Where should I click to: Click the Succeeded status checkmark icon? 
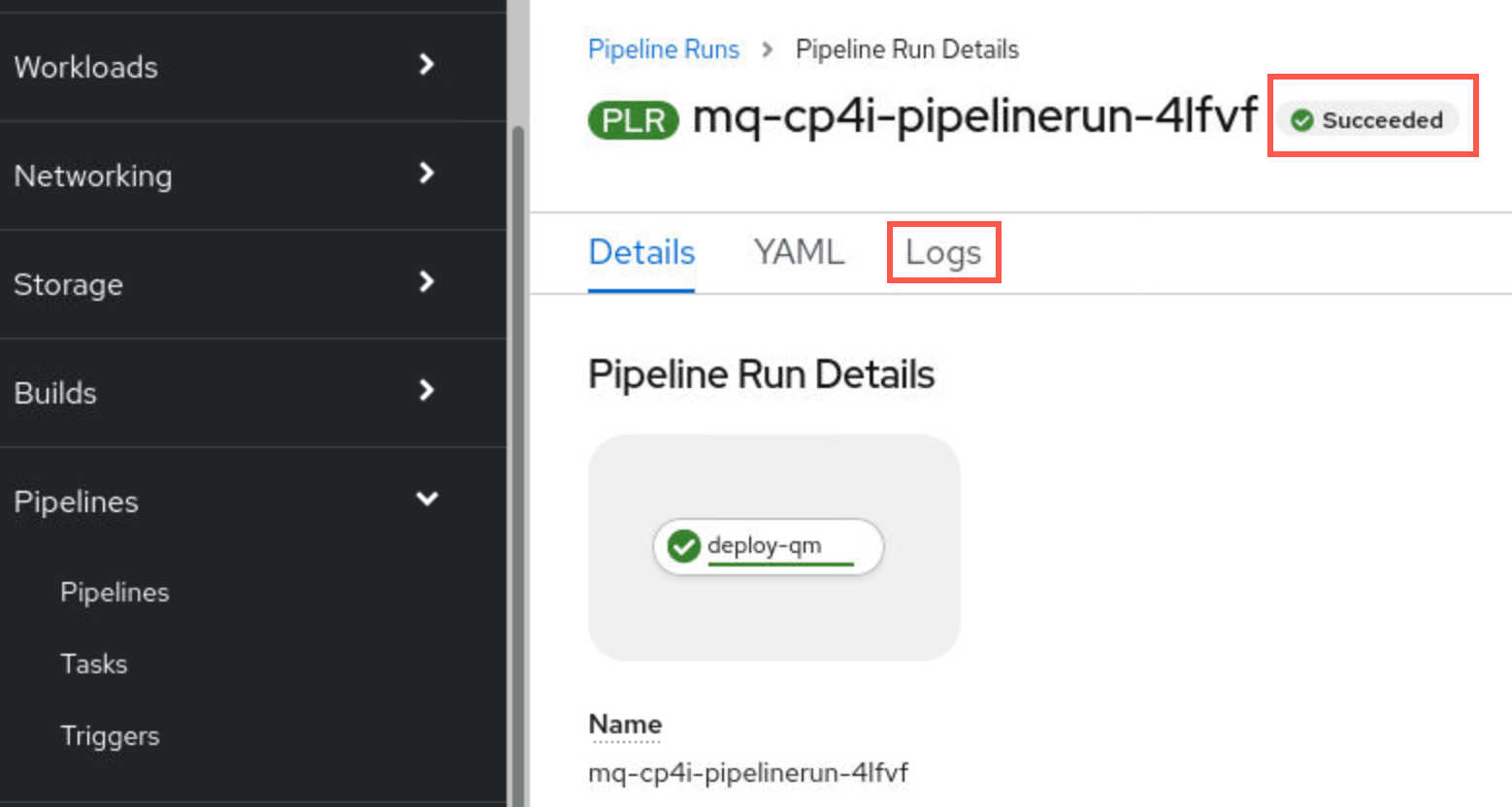click(1302, 120)
